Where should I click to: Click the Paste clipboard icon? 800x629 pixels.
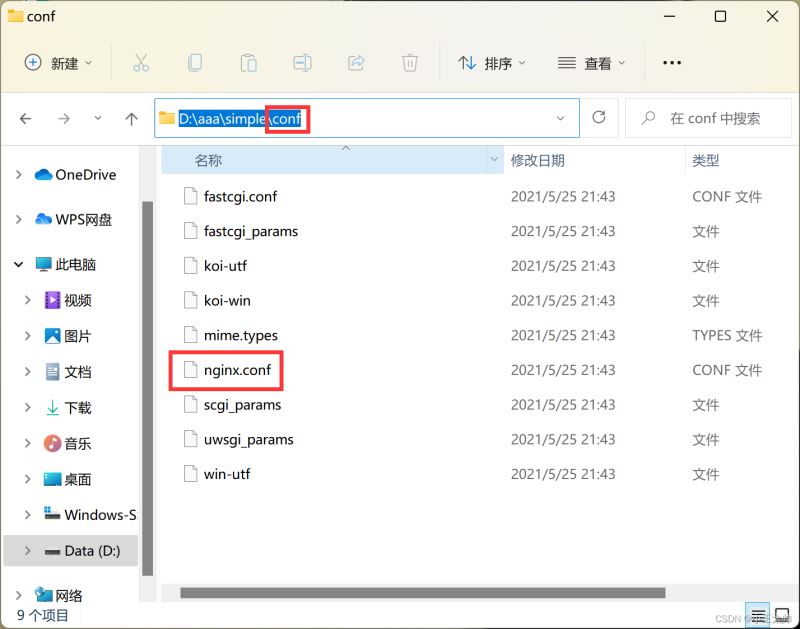coord(248,63)
